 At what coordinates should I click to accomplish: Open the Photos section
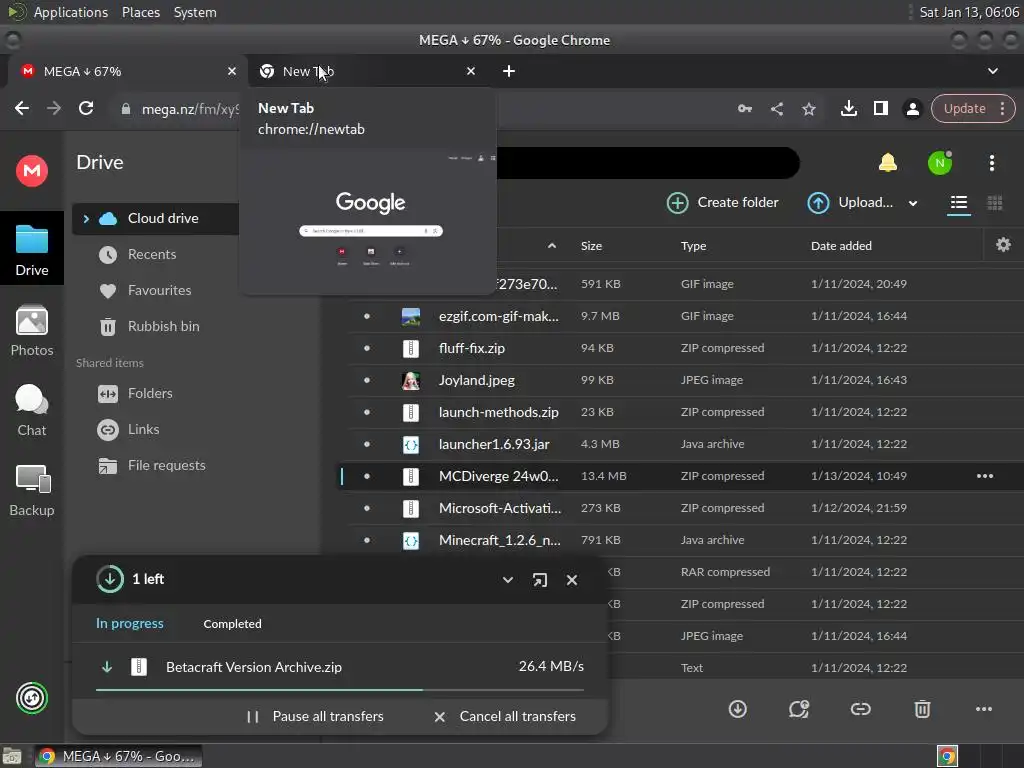point(31,331)
